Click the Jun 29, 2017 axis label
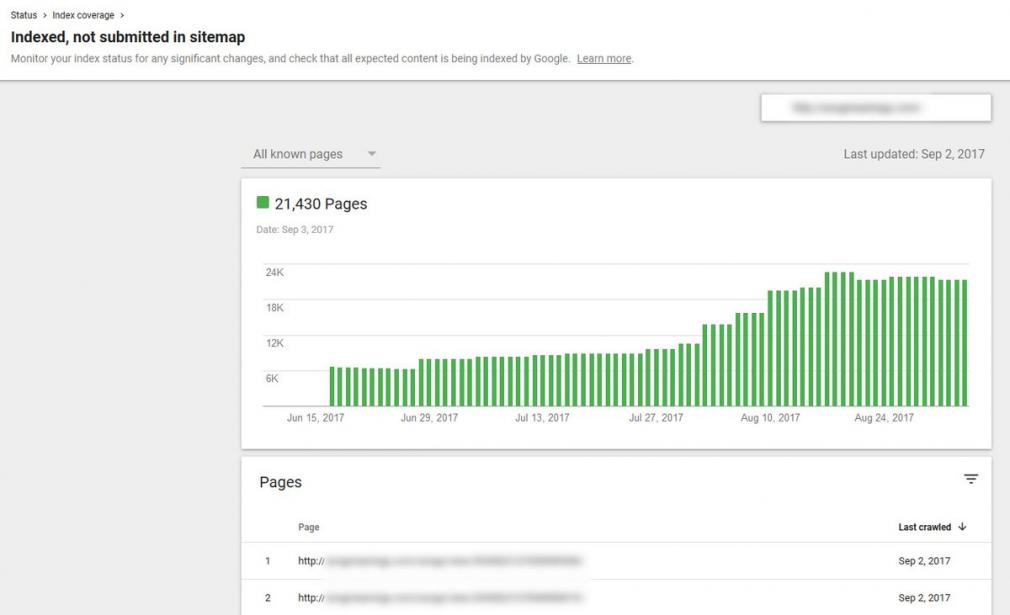The width and height of the screenshot is (1010, 615). (x=429, y=418)
